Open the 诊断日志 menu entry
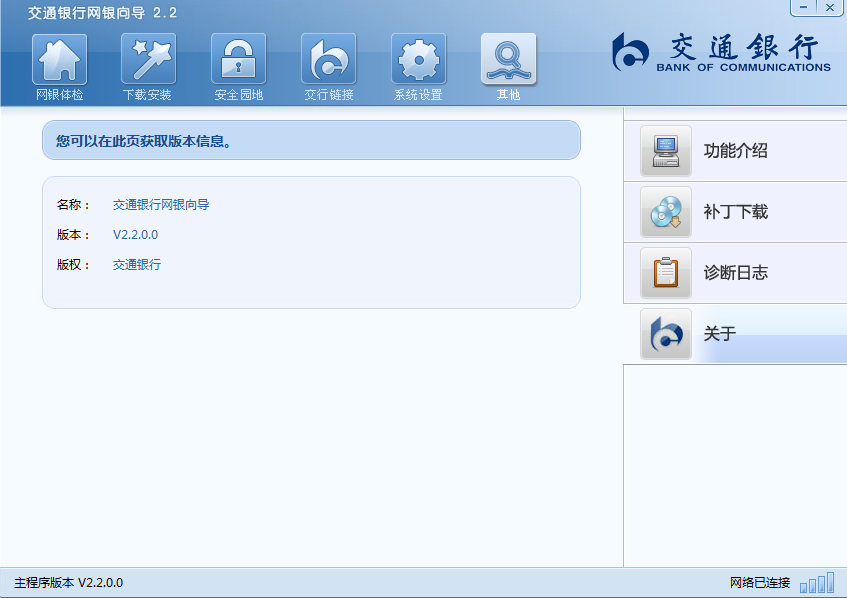The height and width of the screenshot is (598, 847). click(x=735, y=273)
